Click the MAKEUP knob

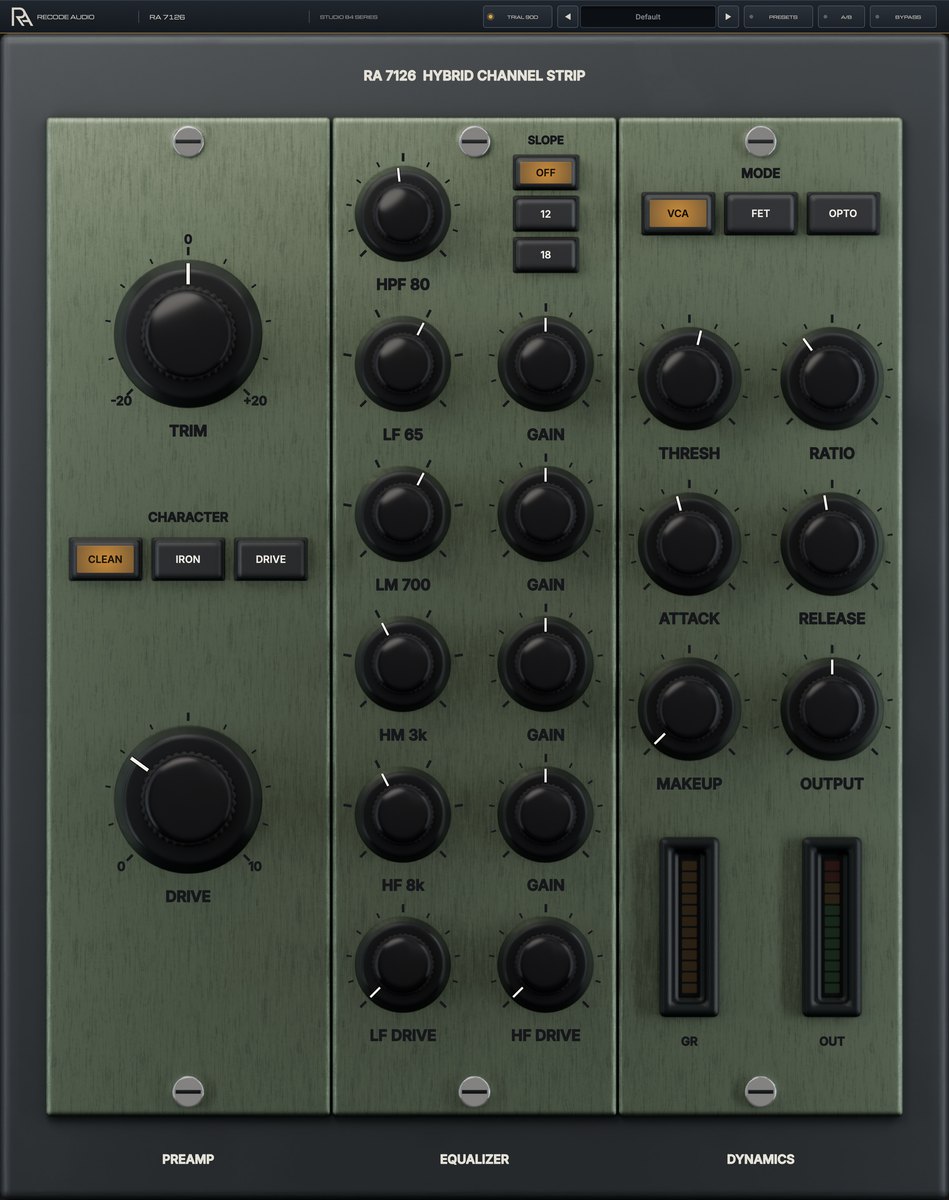click(x=689, y=708)
